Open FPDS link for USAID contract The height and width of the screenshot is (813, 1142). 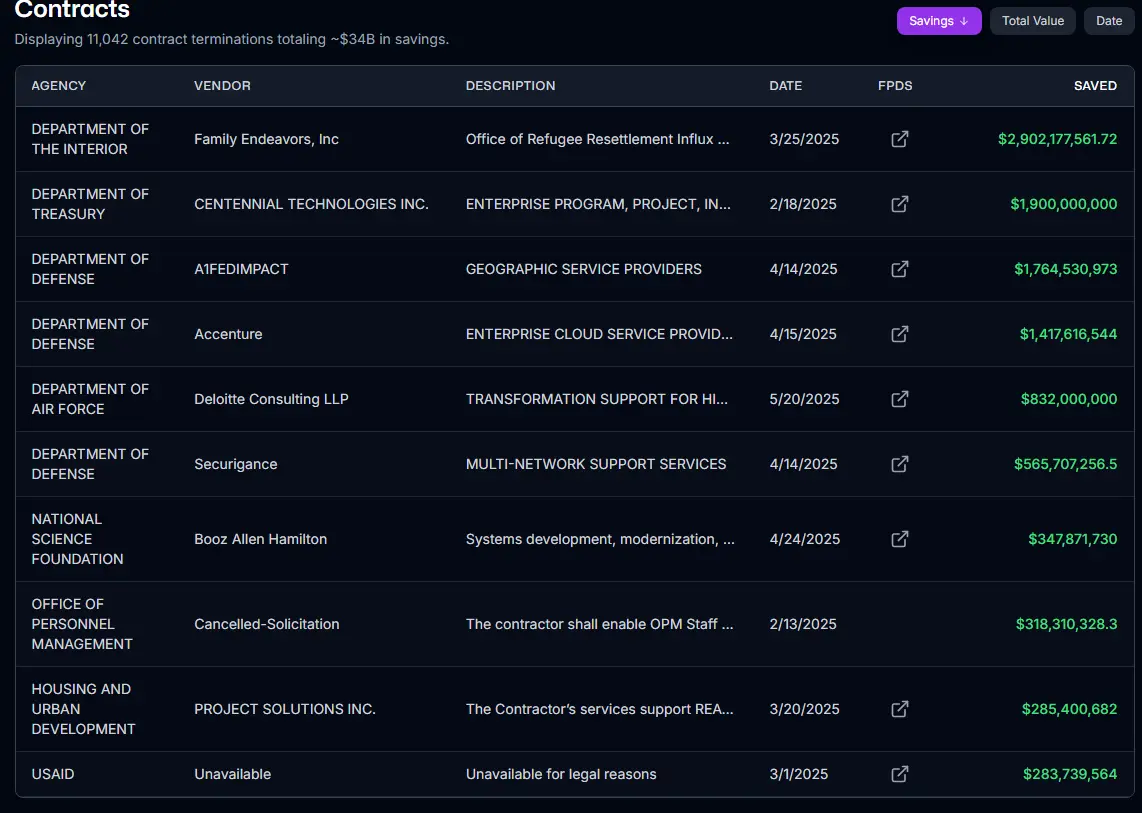pyautogui.click(x=899, y=774)
